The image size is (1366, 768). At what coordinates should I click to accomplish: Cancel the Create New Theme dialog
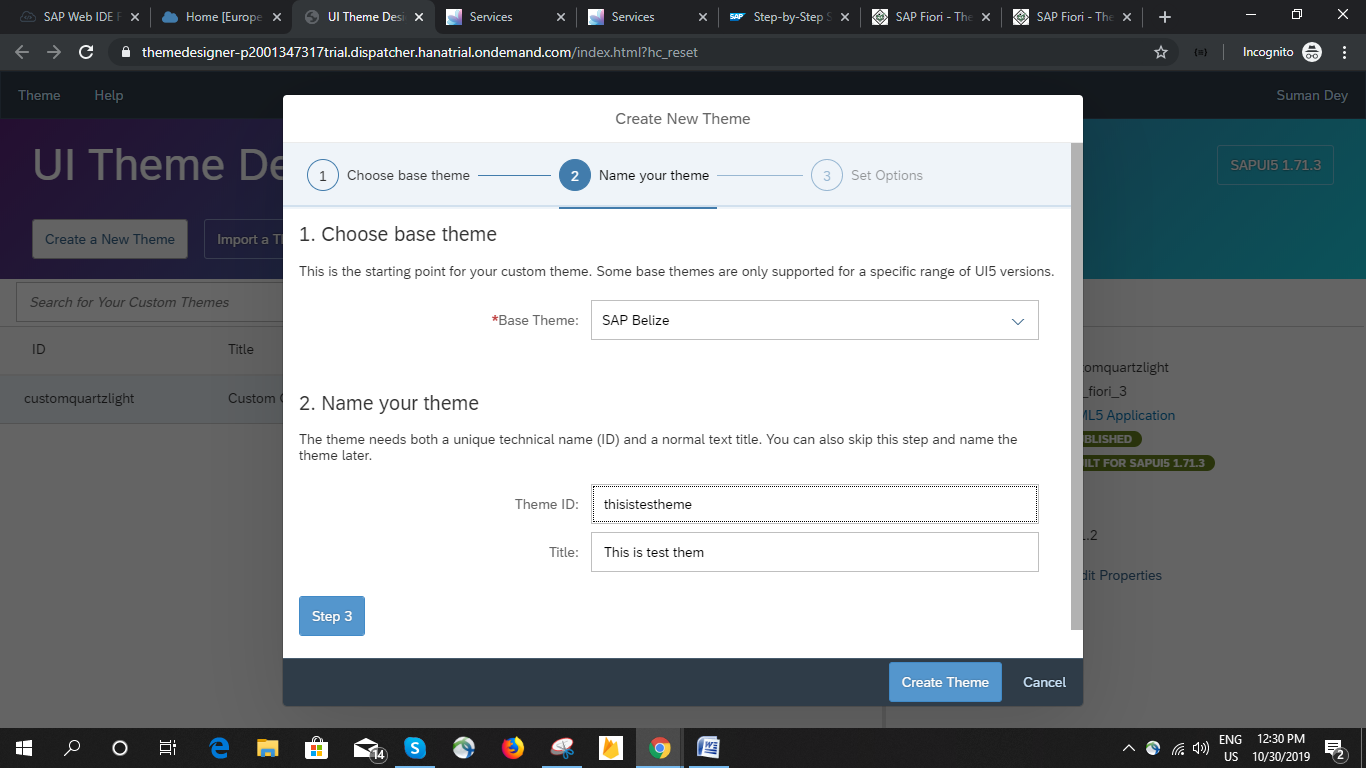click(1044, 682)
